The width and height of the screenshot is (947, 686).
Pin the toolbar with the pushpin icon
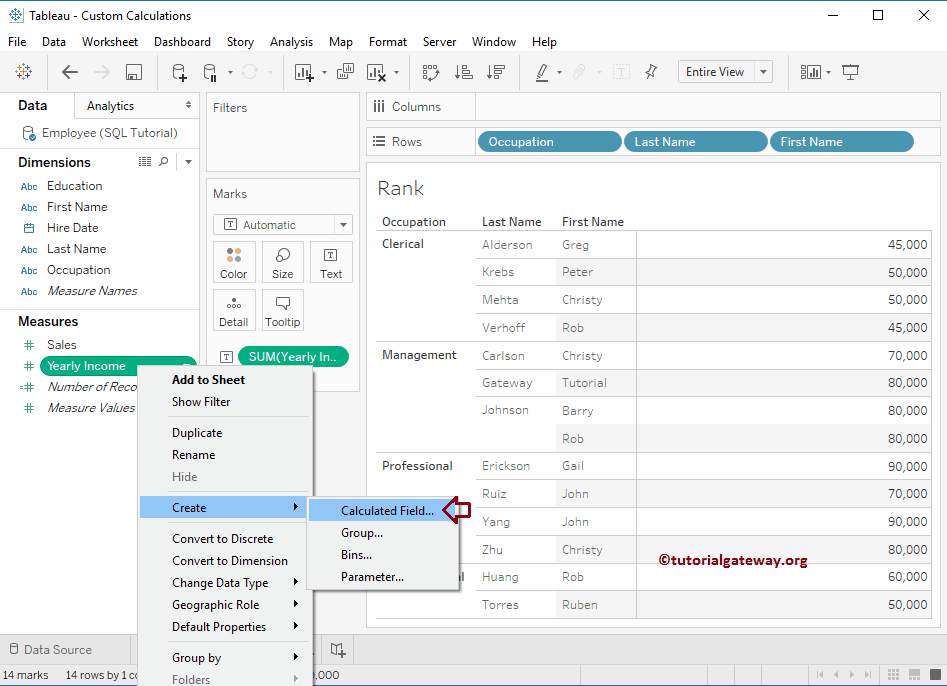(x=651, y=71)
